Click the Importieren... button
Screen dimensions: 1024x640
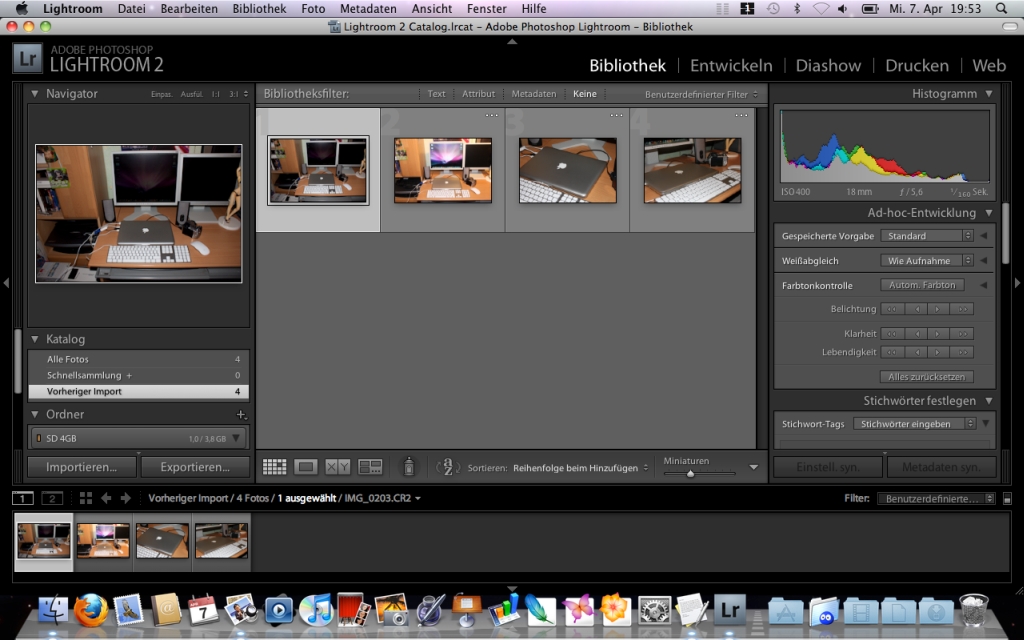coord(82,467)
